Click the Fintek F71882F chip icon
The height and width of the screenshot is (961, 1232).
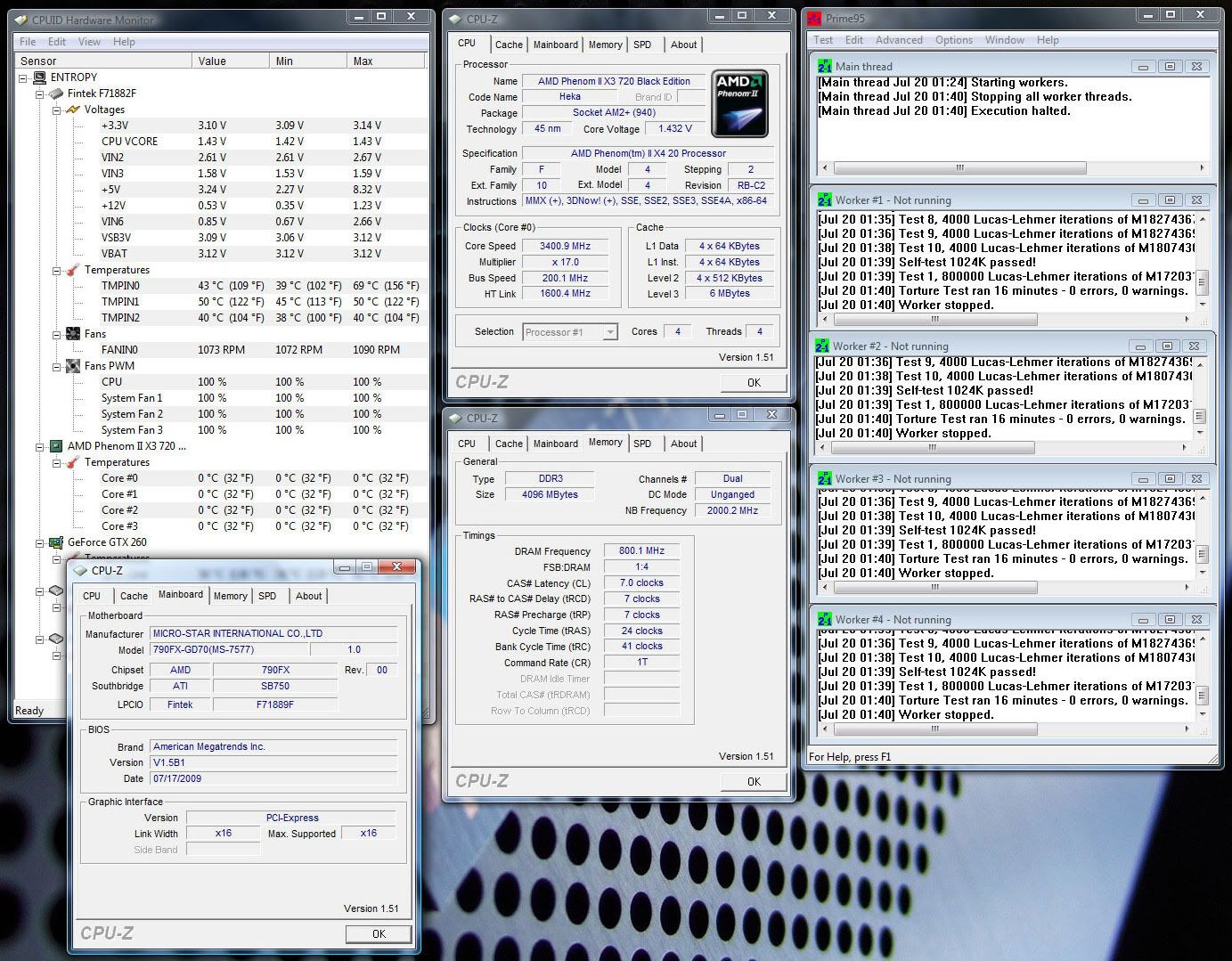56,94
